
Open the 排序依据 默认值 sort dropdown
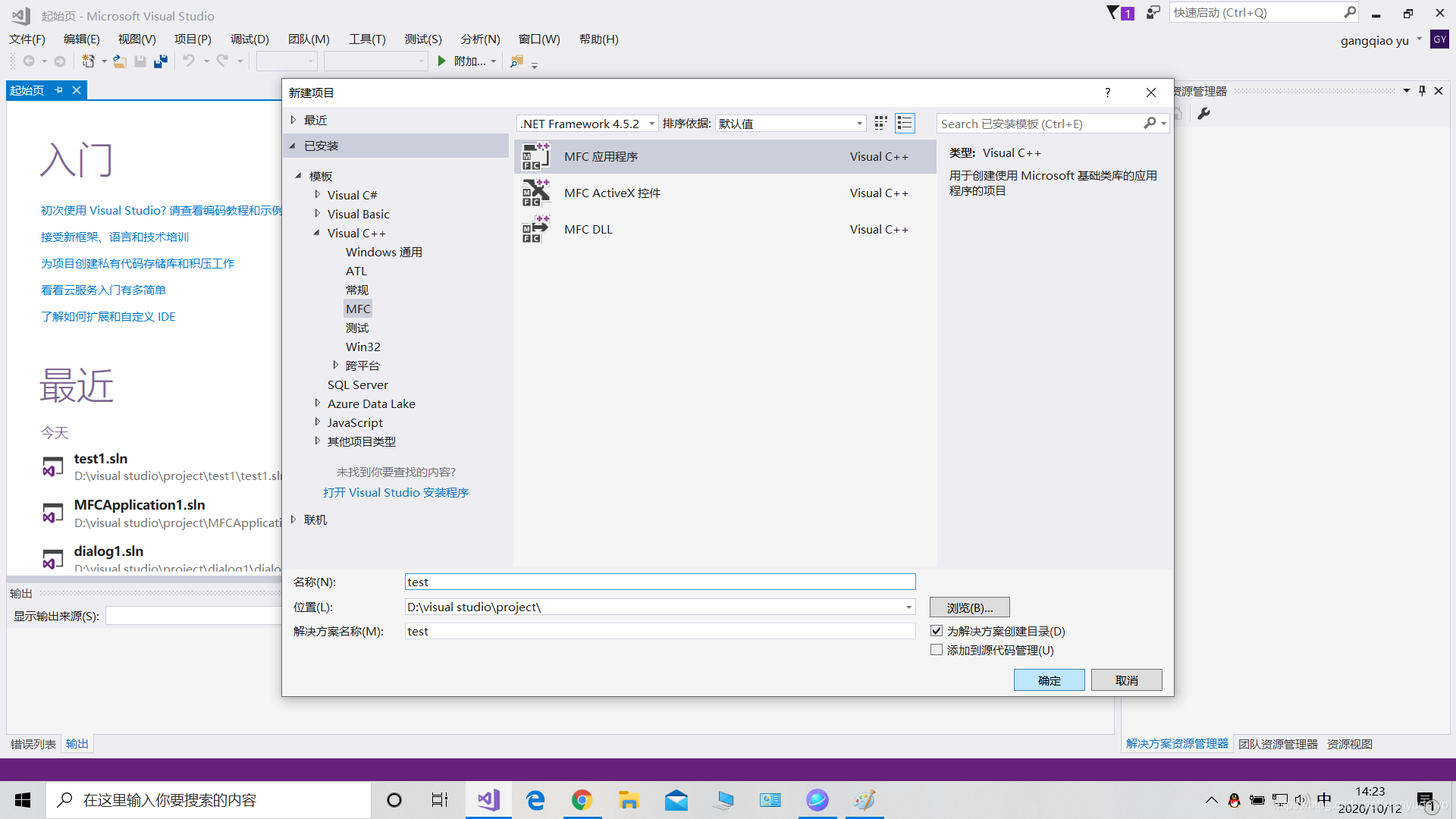[790, 124]
